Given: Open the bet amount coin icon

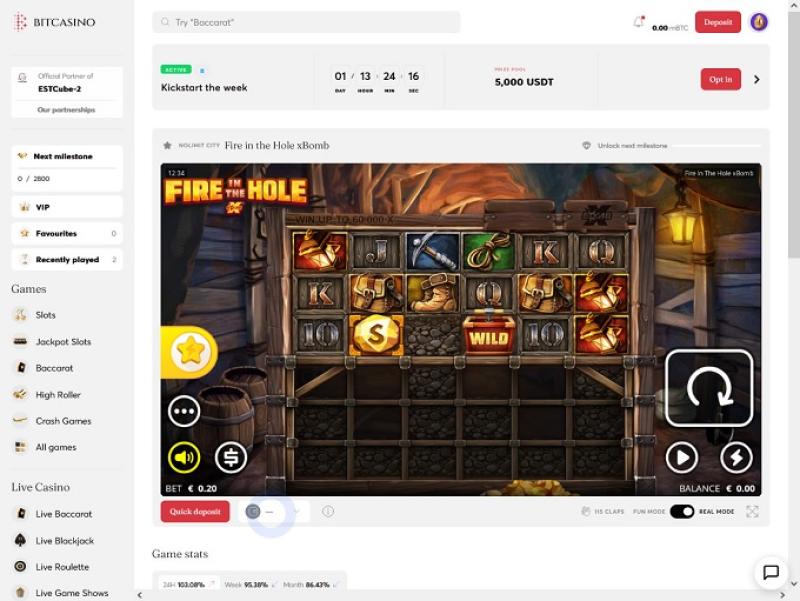Looking at the screenshot, I should point(231,458).
